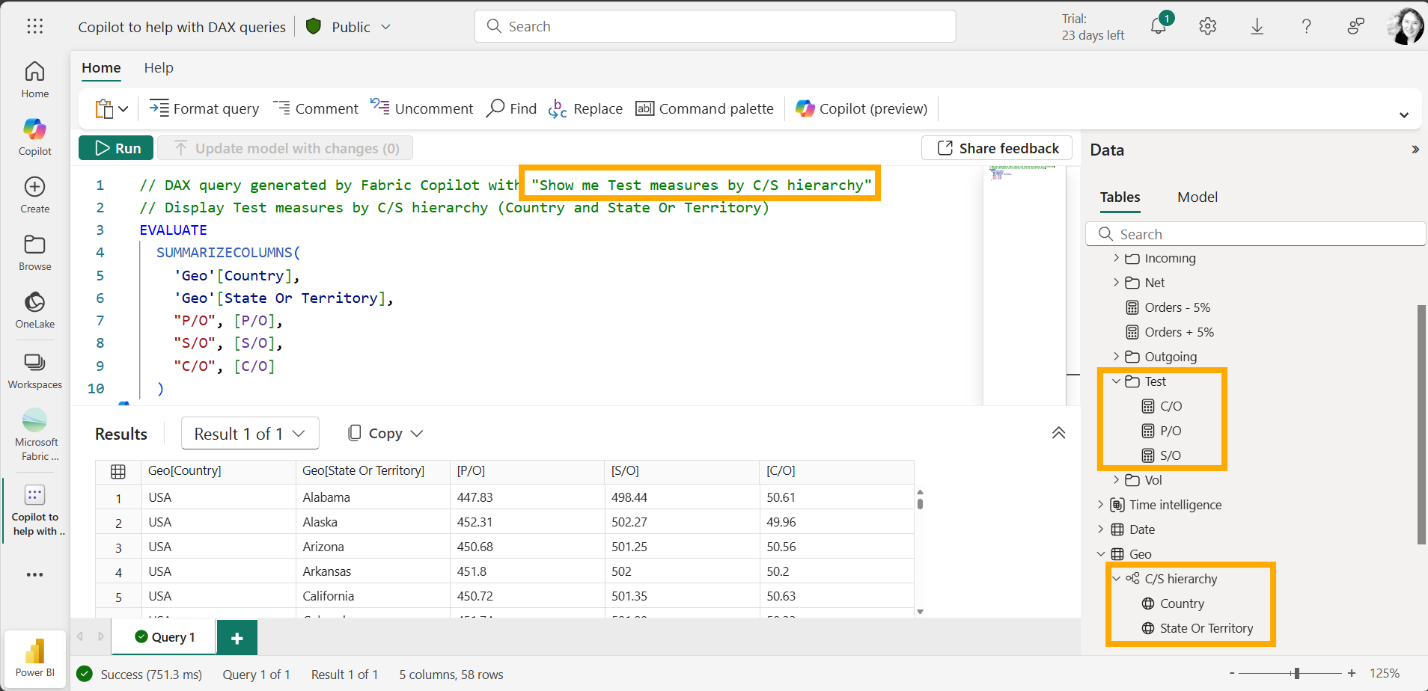
Task: Switch to the Help ribbon tab
Action: click(158, 68)
